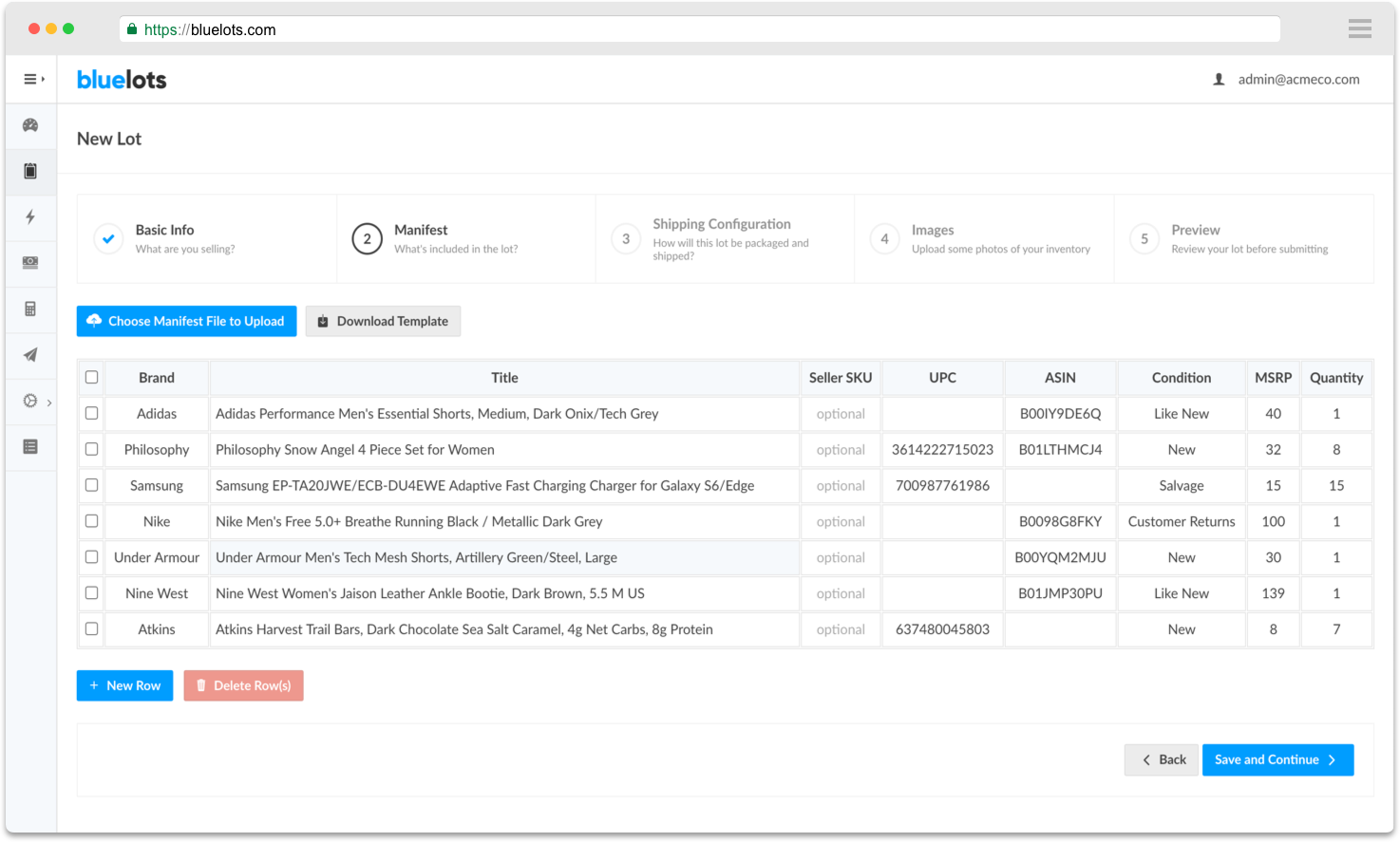
Task: Expand the settings gear submenu chevron
Action: point(49,402)
